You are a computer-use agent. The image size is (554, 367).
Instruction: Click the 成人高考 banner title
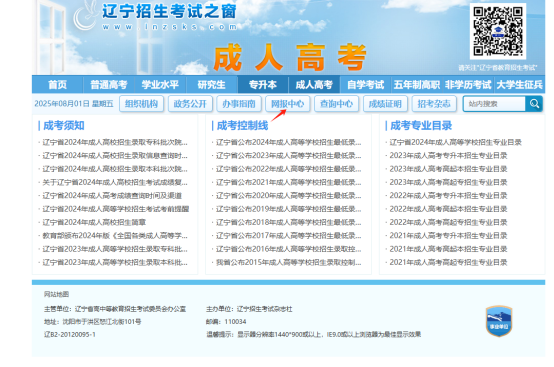pyautogui.click(x=290, y=58)
